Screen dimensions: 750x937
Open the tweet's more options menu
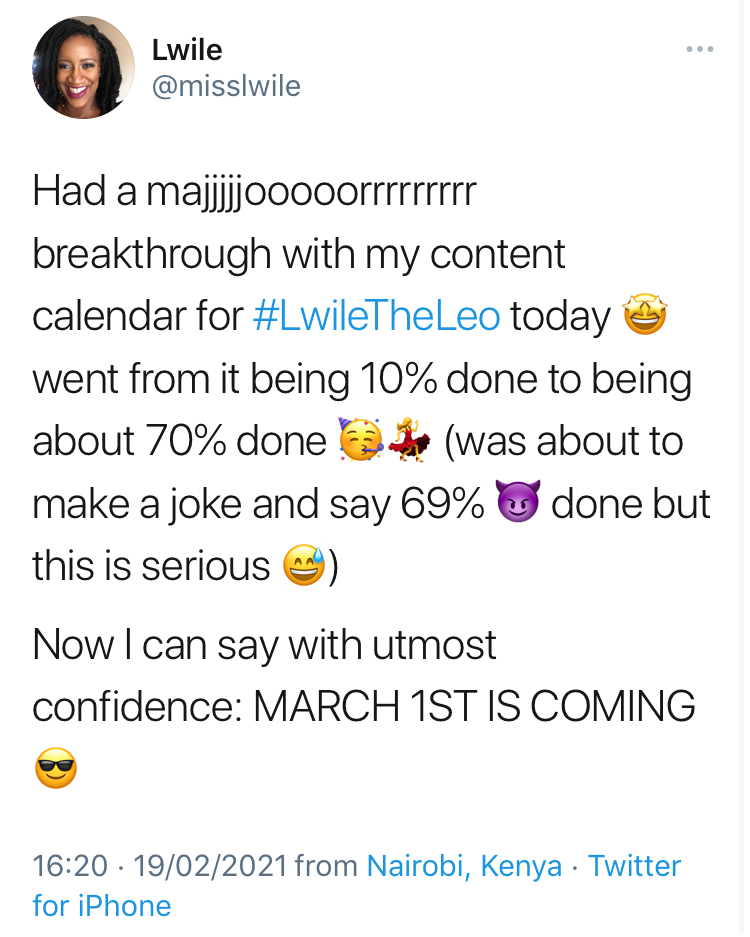(x=699, y=49)
